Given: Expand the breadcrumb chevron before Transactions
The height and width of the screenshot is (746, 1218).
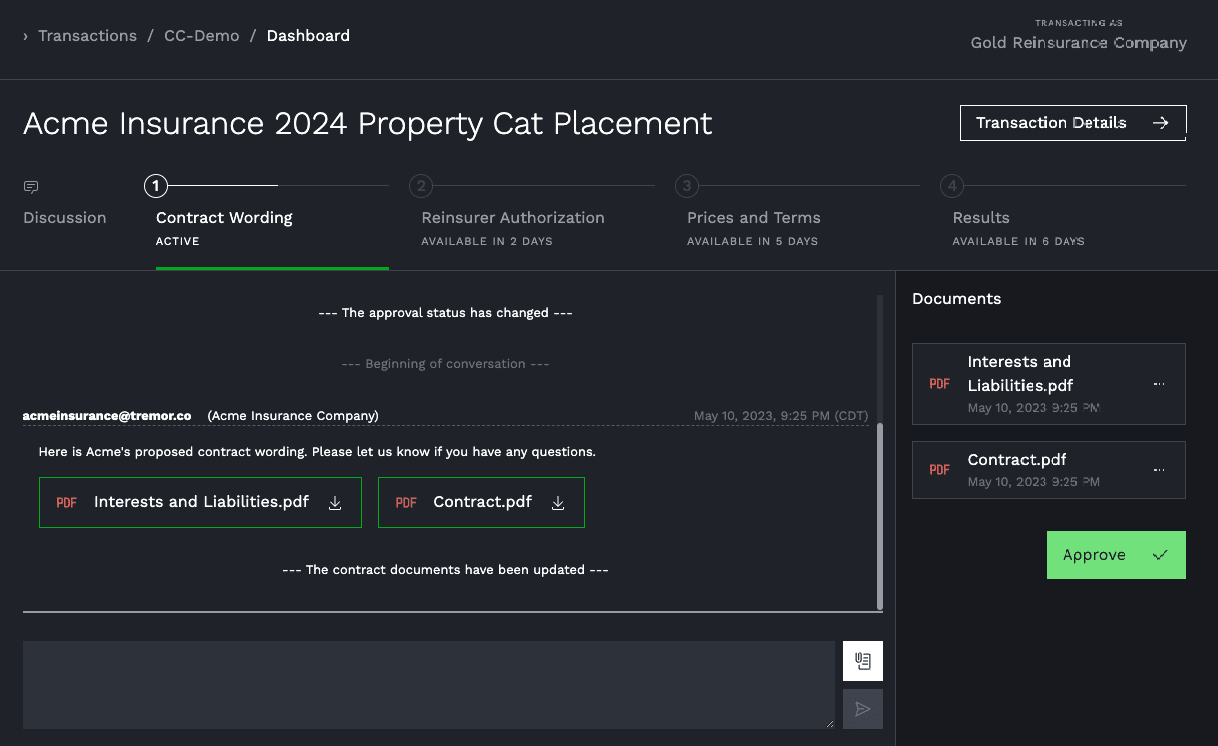Looking at the screenshot, I should tap(25, 36).
